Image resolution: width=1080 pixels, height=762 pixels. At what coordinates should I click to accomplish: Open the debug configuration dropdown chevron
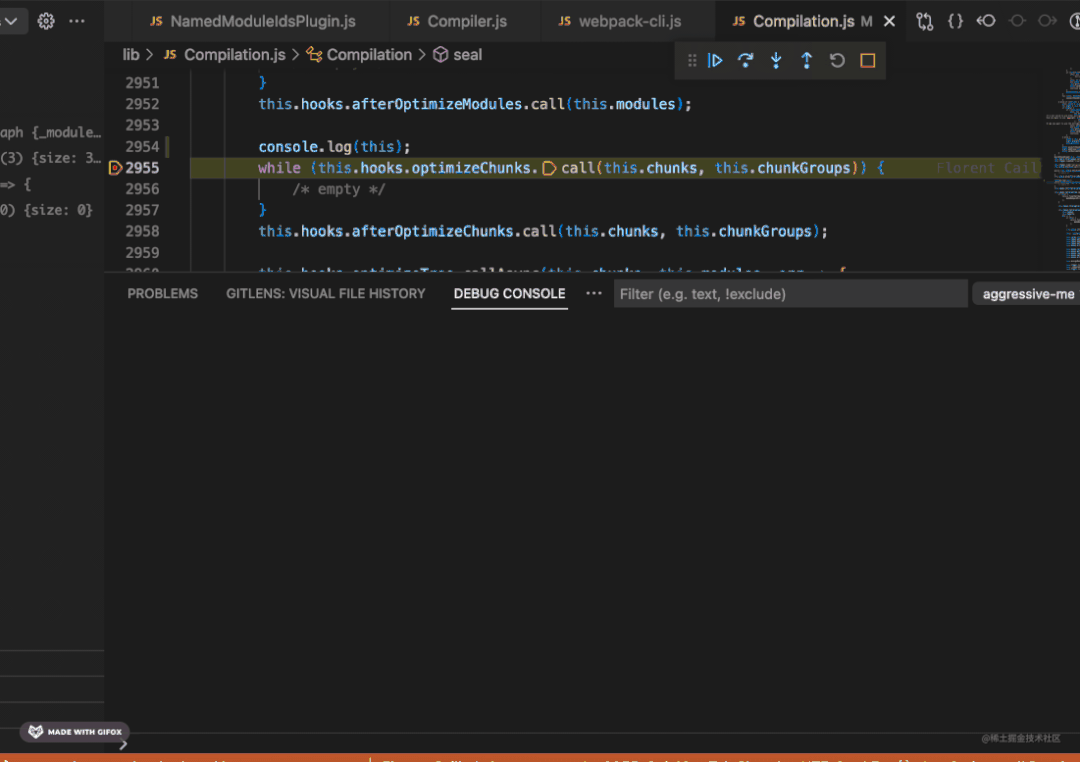point(10,21)
